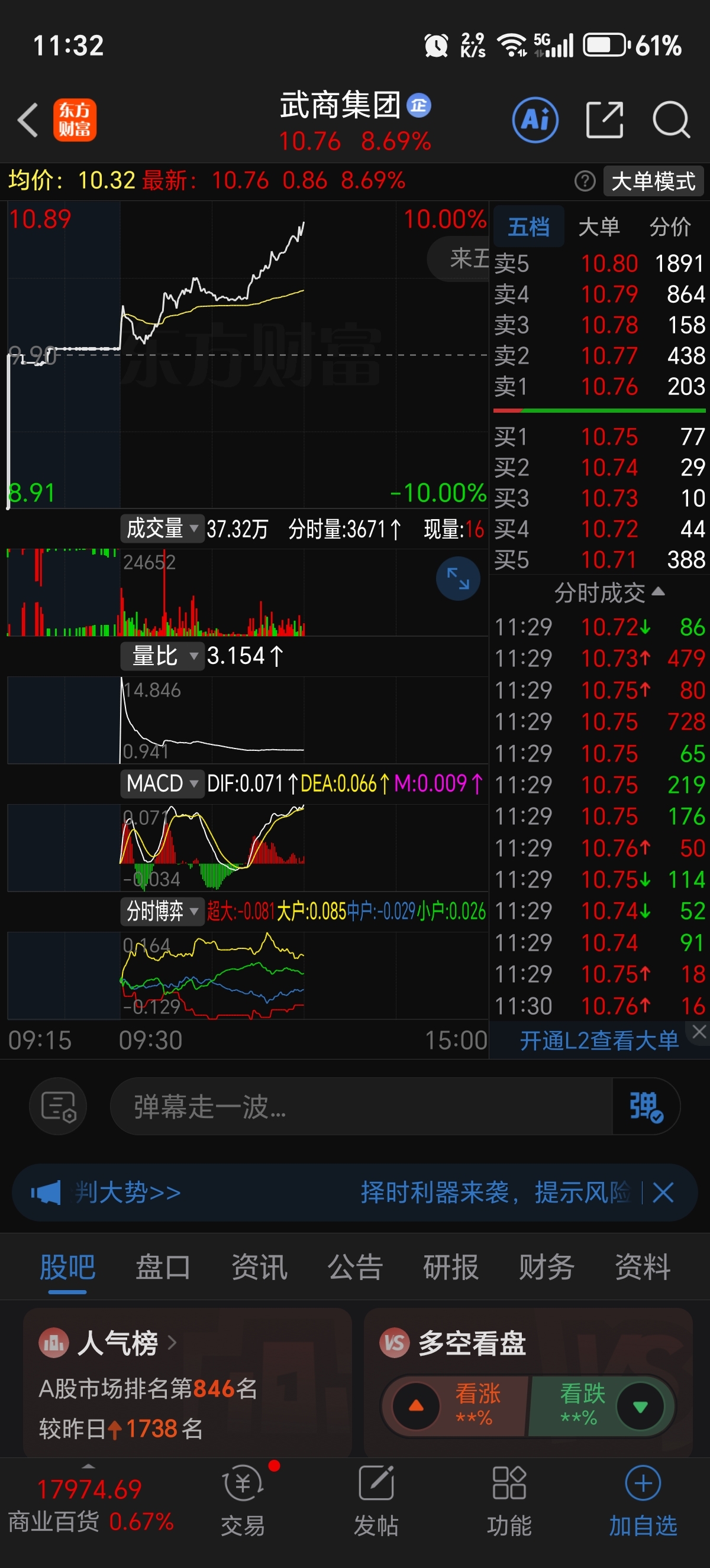Screen dimensions: 710x1568
Task: Tap the MACD sub-chart
Action: click(247, 847)
